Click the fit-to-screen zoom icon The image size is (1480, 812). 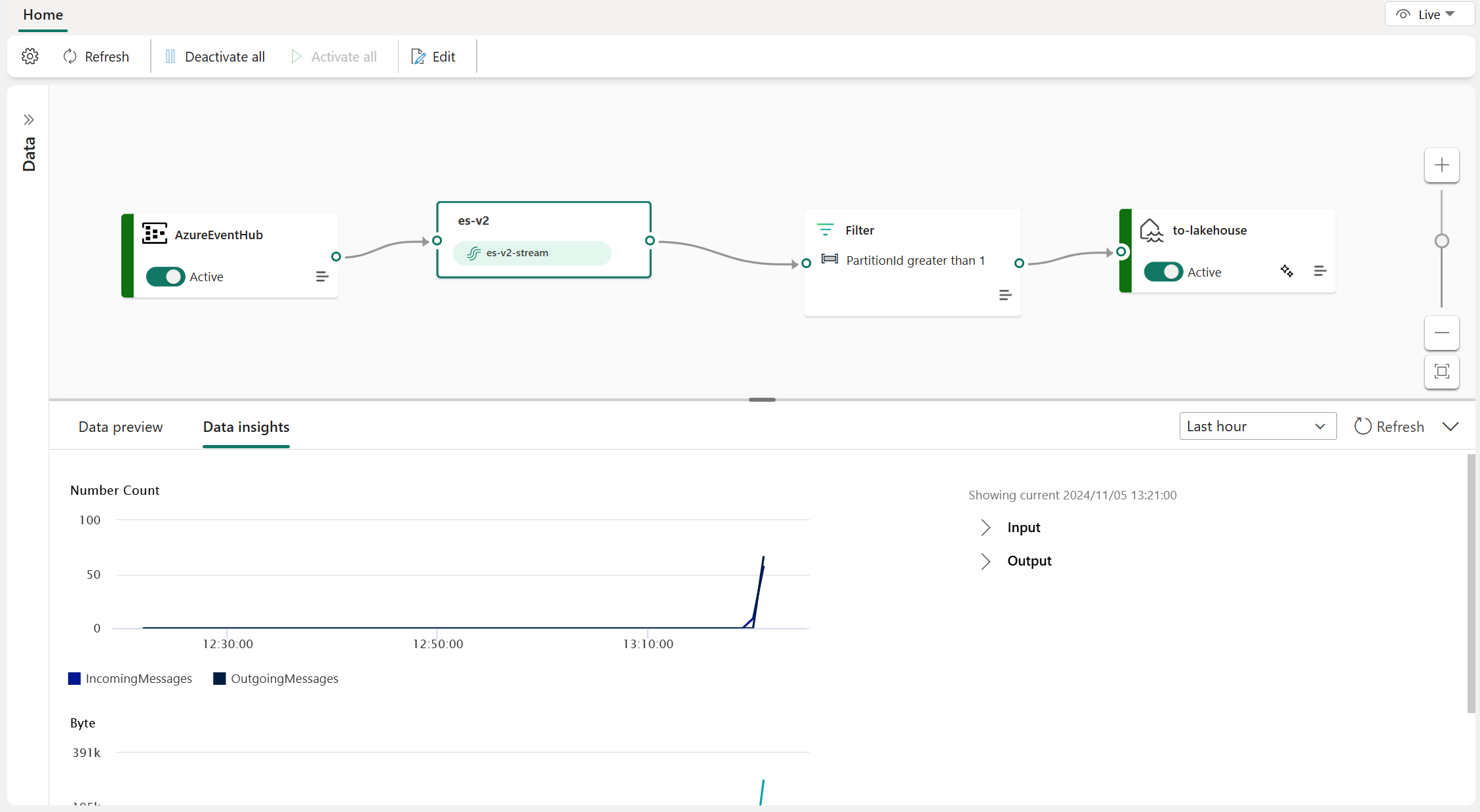(x=1442, y=372)
